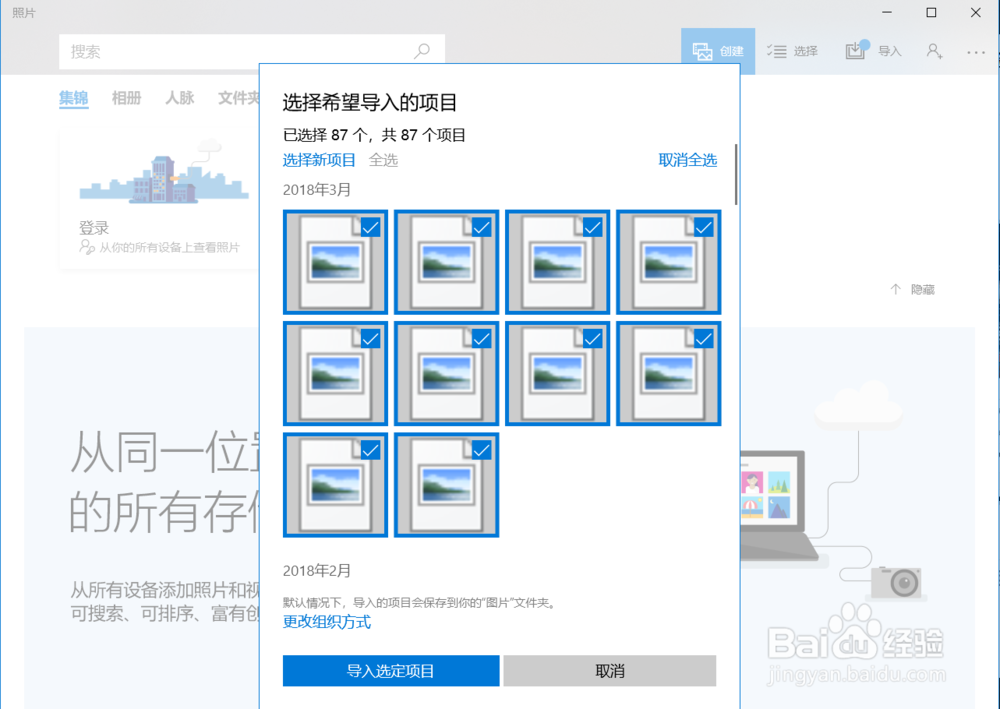Maximize the Photos window
The height and width of the screenshot is (709, 1000).
click(931, 13)
